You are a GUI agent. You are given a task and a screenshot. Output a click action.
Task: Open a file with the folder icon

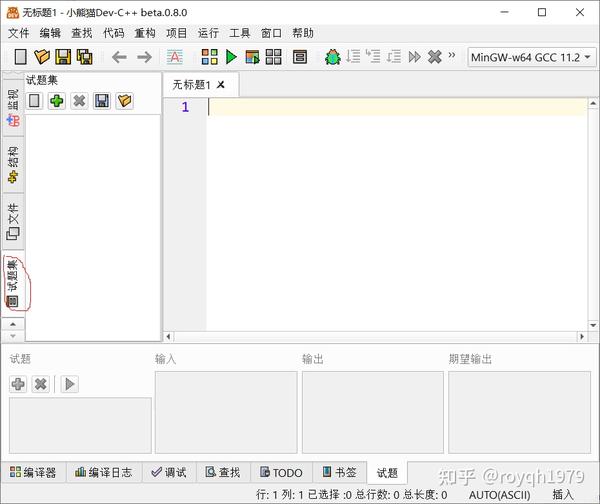tap(42, 57)
